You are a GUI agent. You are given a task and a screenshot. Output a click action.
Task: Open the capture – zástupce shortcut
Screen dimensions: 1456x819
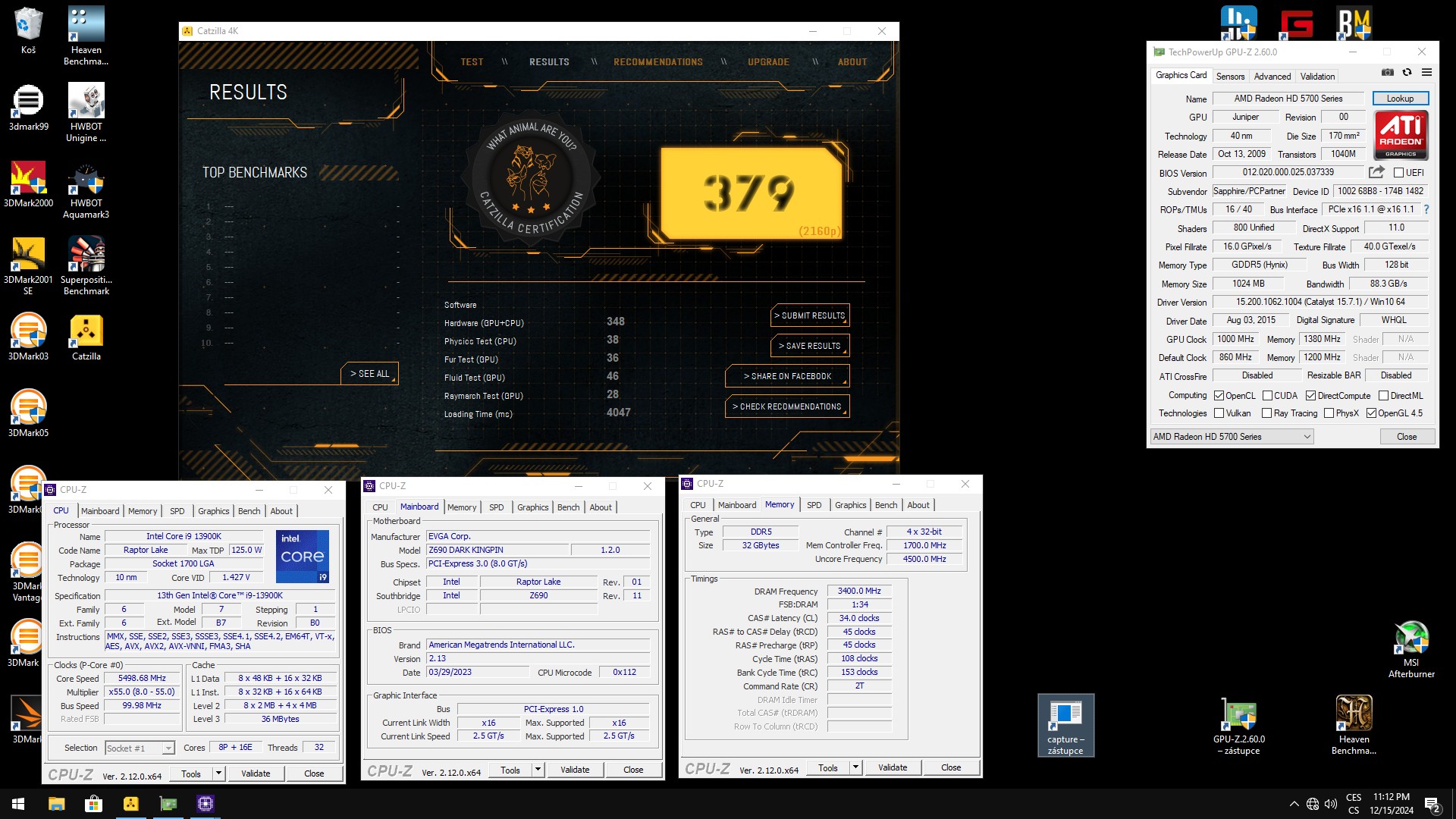1065,726
